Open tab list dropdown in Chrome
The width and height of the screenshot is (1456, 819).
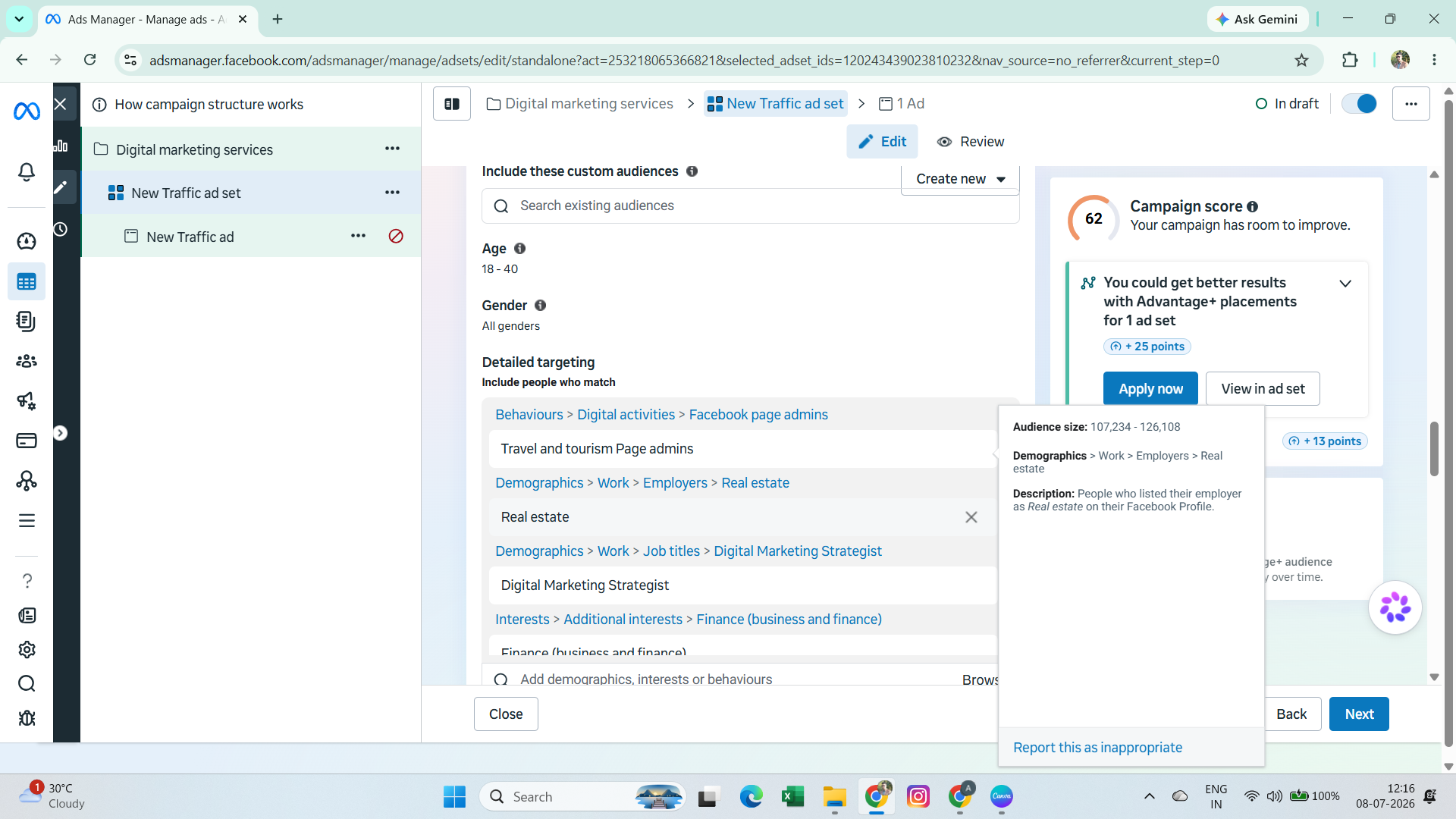19,19
